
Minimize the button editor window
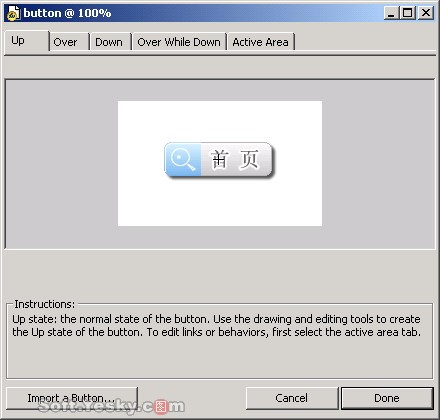click(x=391, y=13)
